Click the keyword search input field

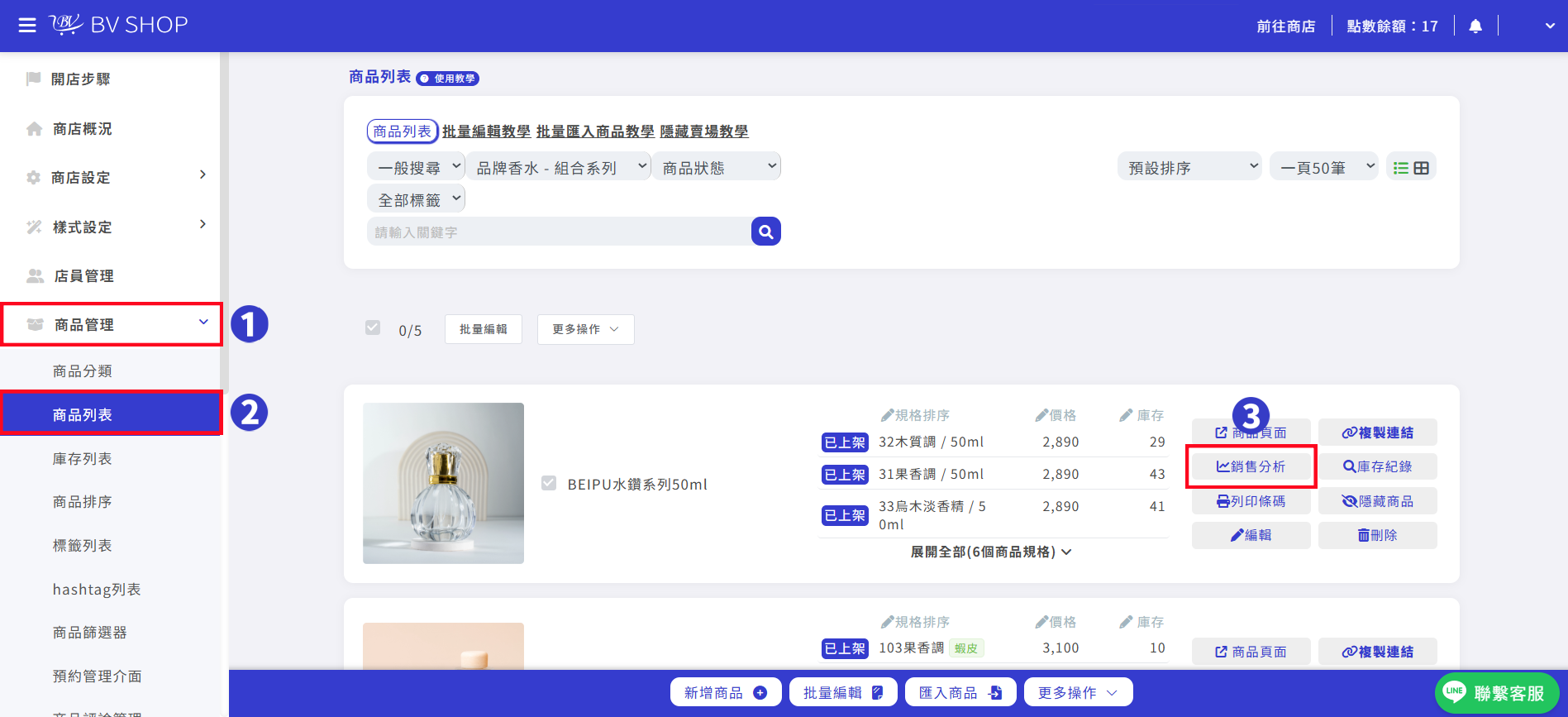559,232
